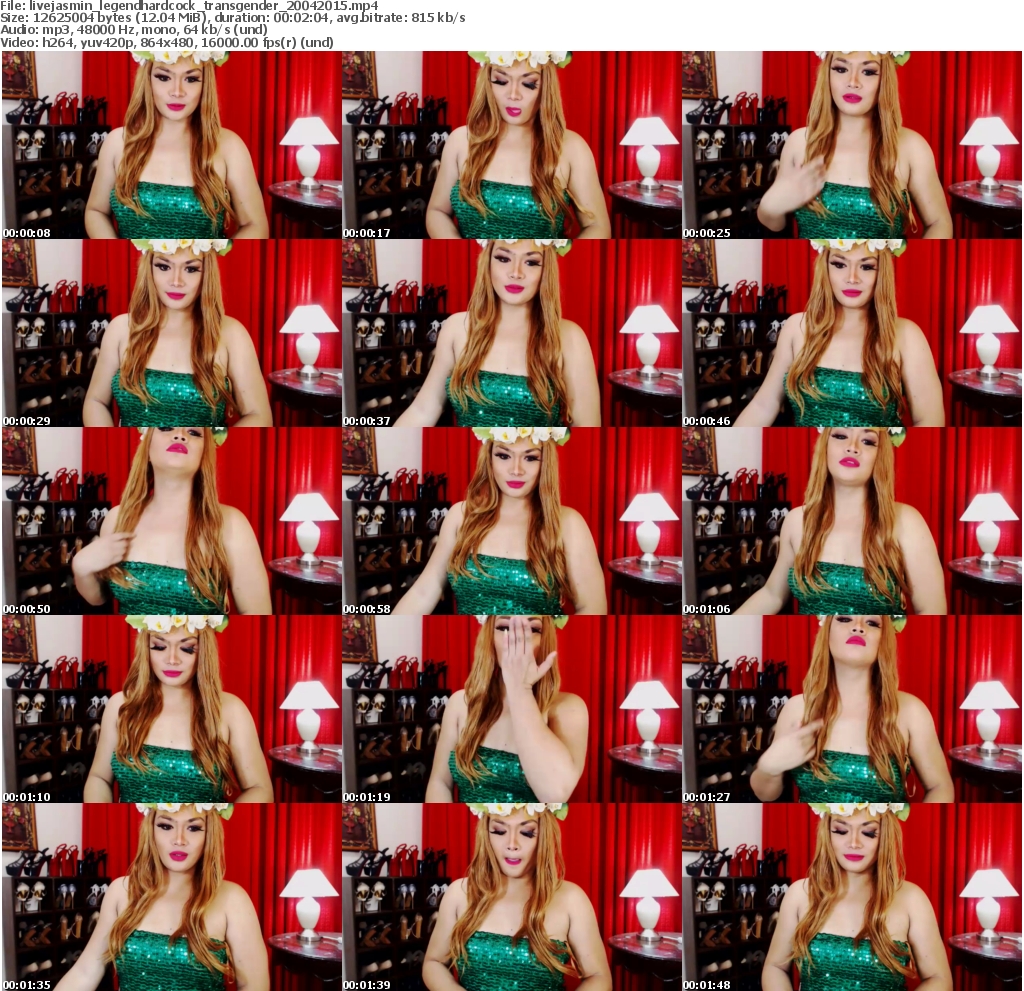This screenshot has width=1024, height=991.
Task: Click the frame timestamped 00:00:50
Action: coord(172,521)
